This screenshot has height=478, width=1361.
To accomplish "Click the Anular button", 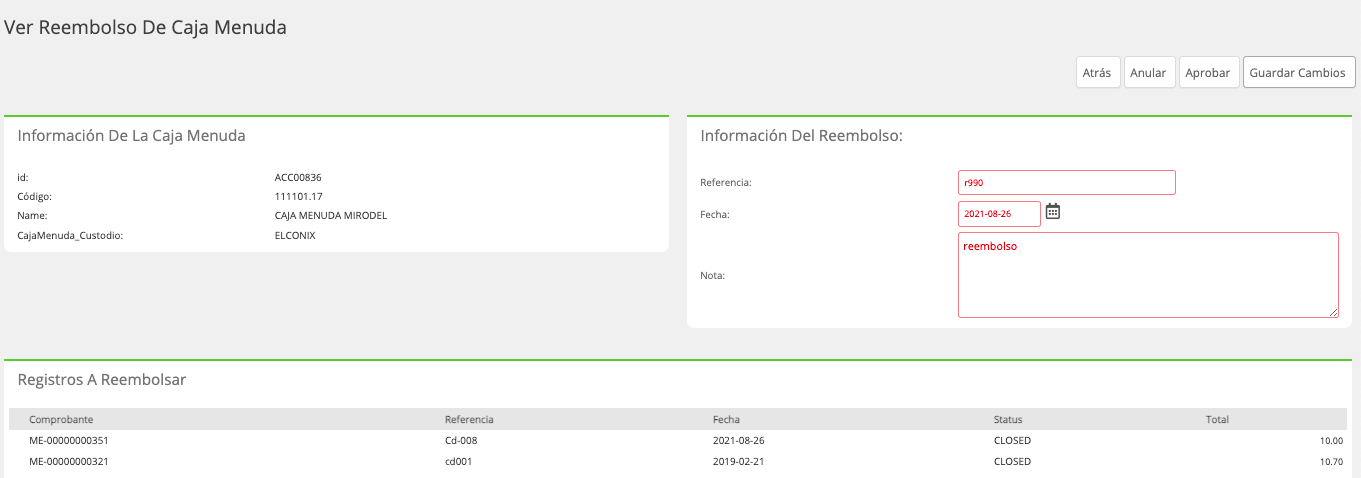I will (x=1148, y=72).
